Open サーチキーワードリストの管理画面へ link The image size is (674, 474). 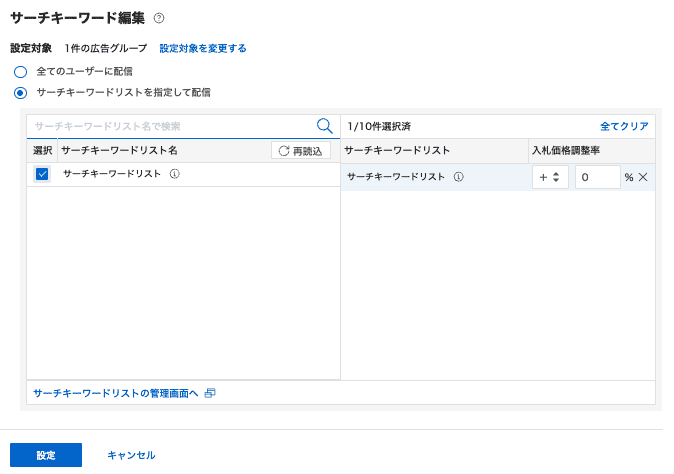click(116, 393)
